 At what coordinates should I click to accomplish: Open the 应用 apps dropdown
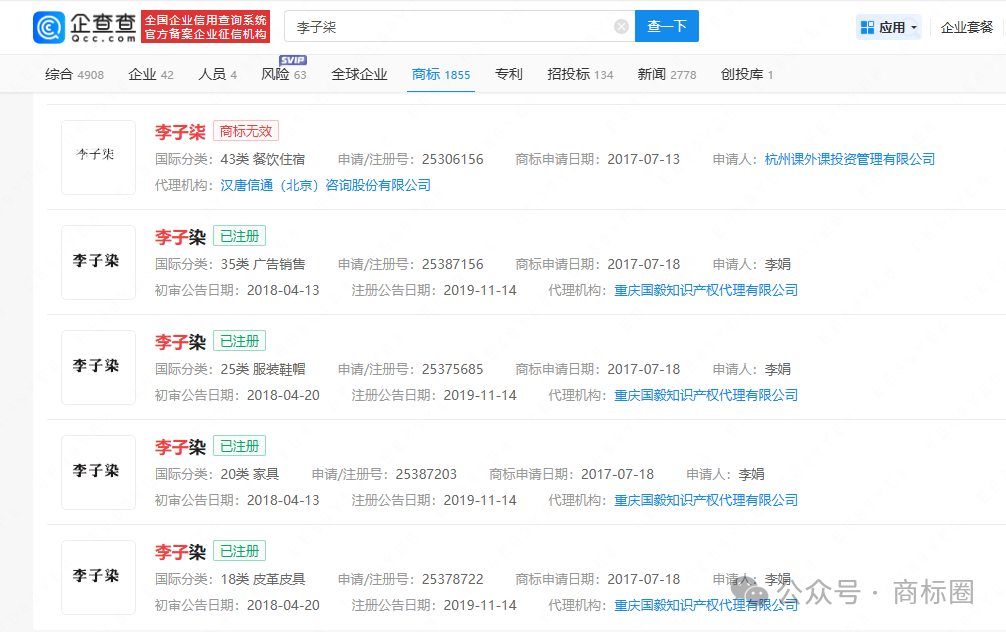(x=888, y=27)
